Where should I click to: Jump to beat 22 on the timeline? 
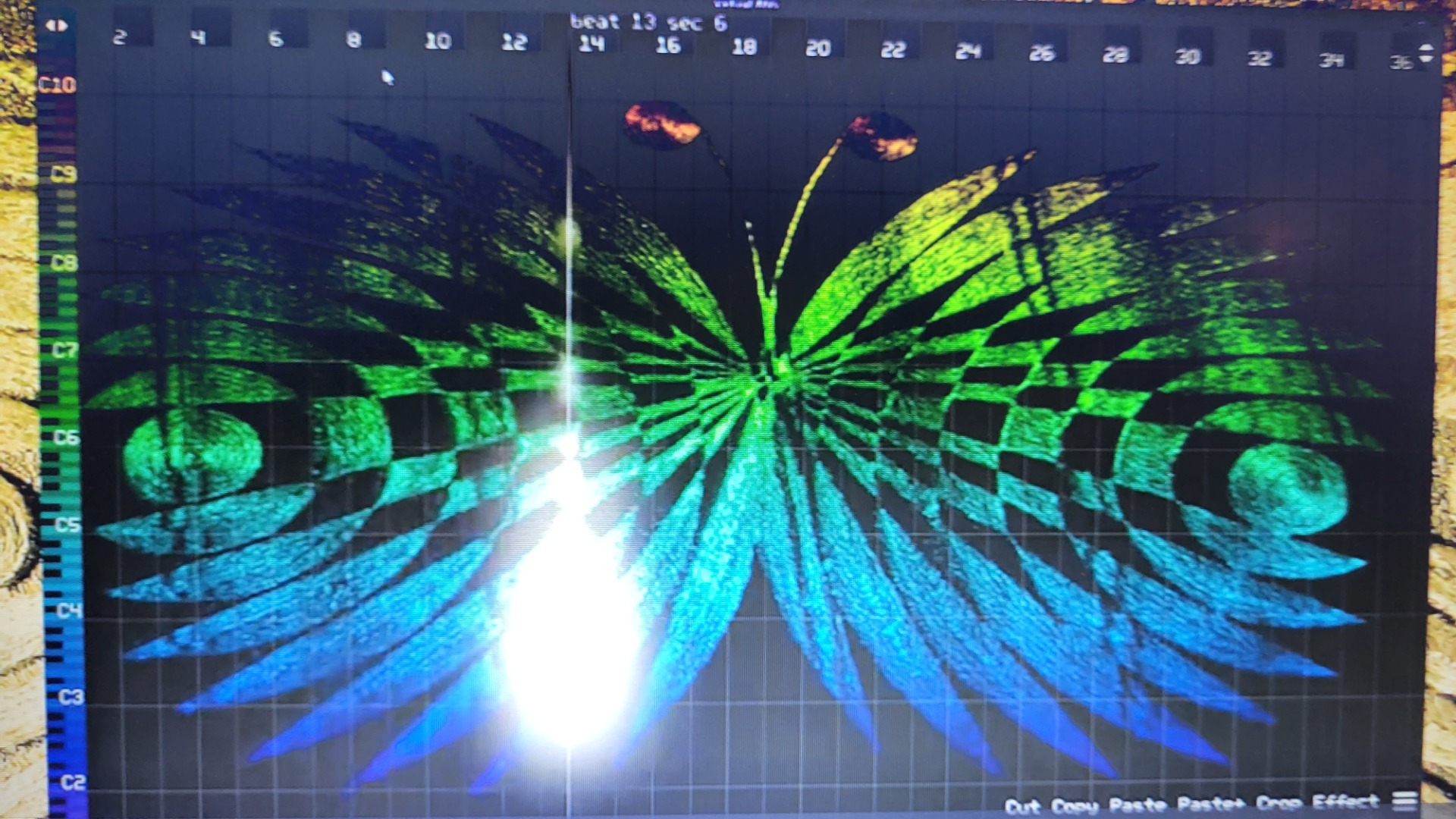tap(893, 50)
